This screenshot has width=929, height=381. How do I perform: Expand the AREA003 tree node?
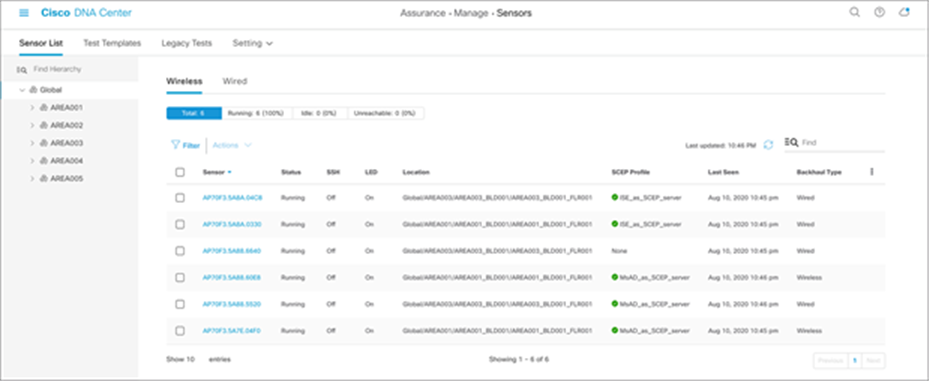[32, 143]
